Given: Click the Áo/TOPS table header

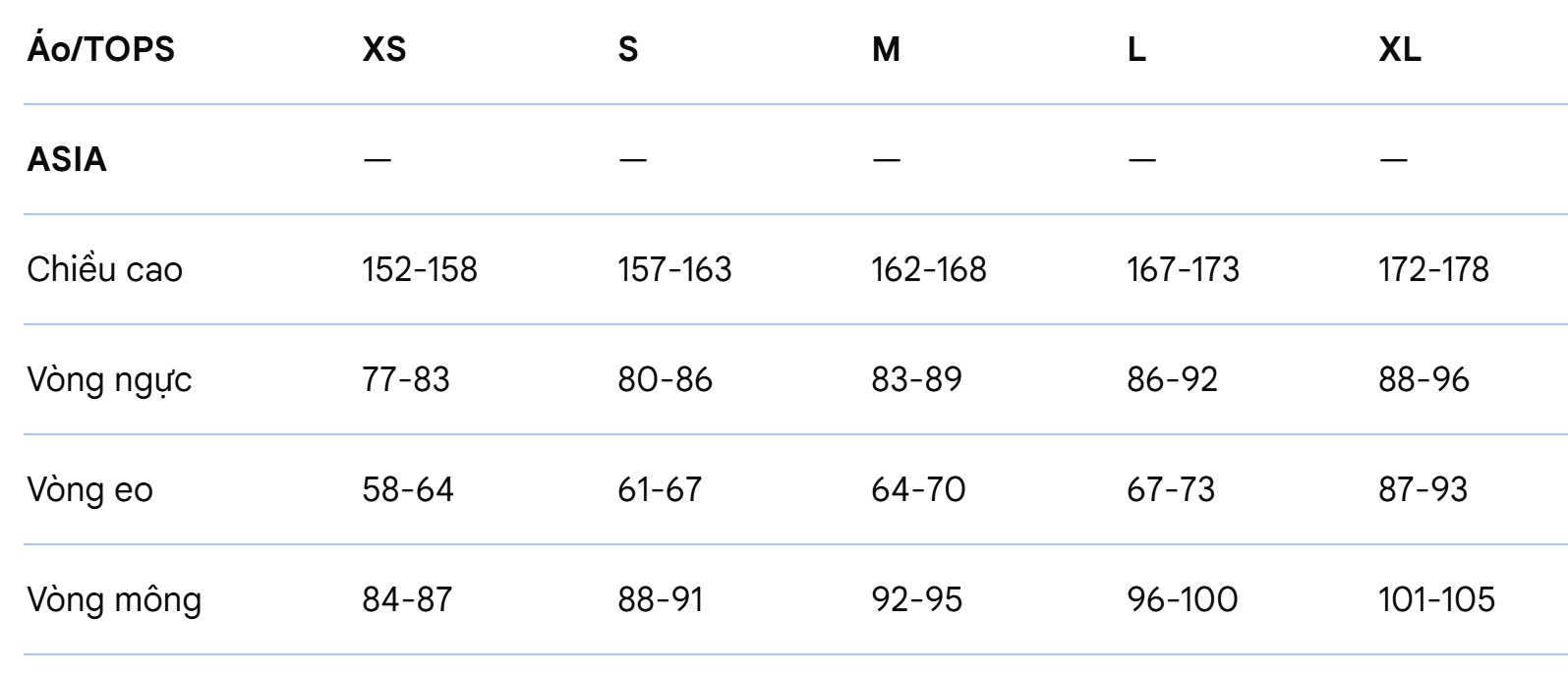Looking at the screenshot, I should (x=100, y=50).
